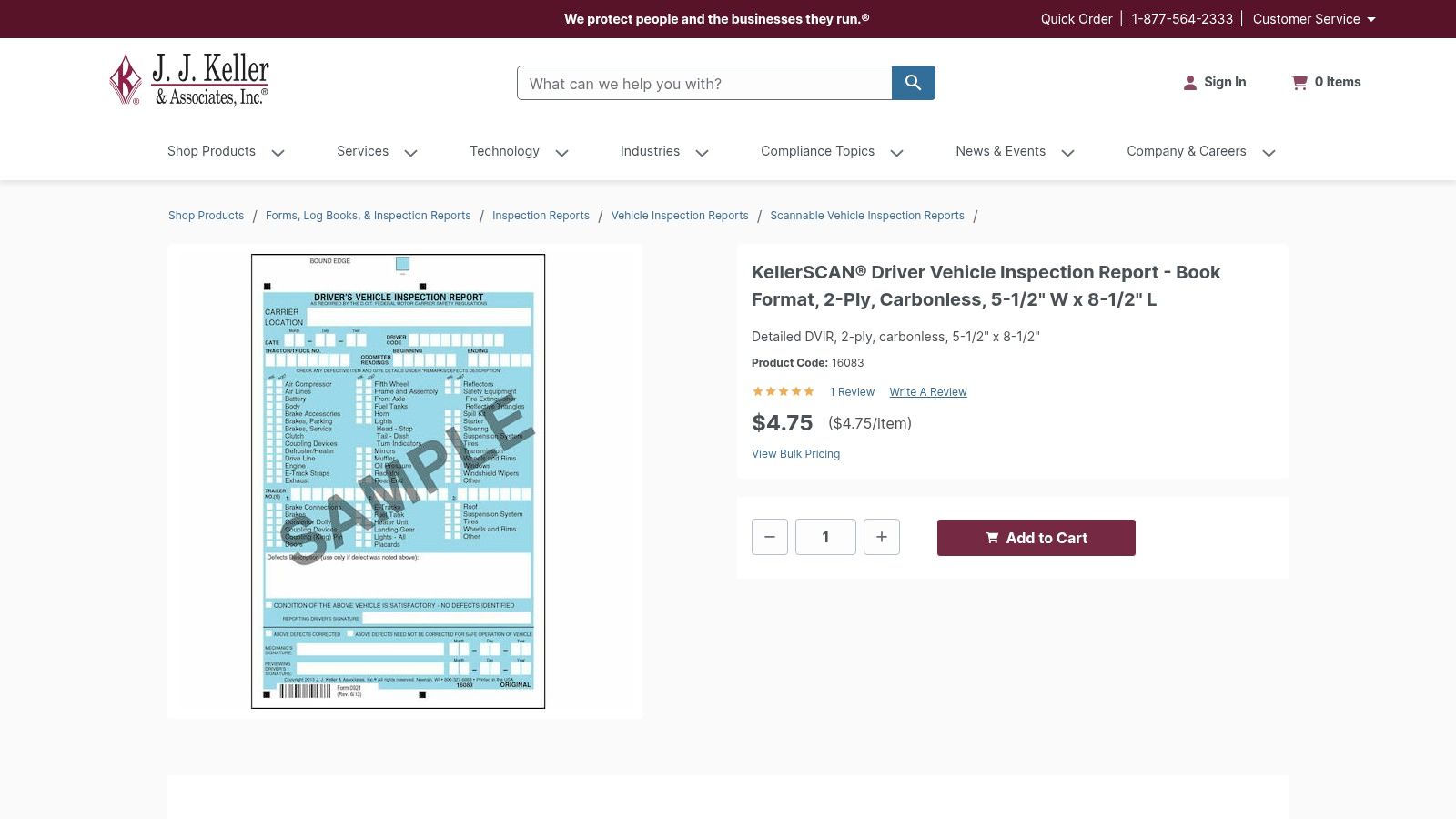Click the J. J. Keller logo
Screen dimensions: 1456x819
(189, 80)
